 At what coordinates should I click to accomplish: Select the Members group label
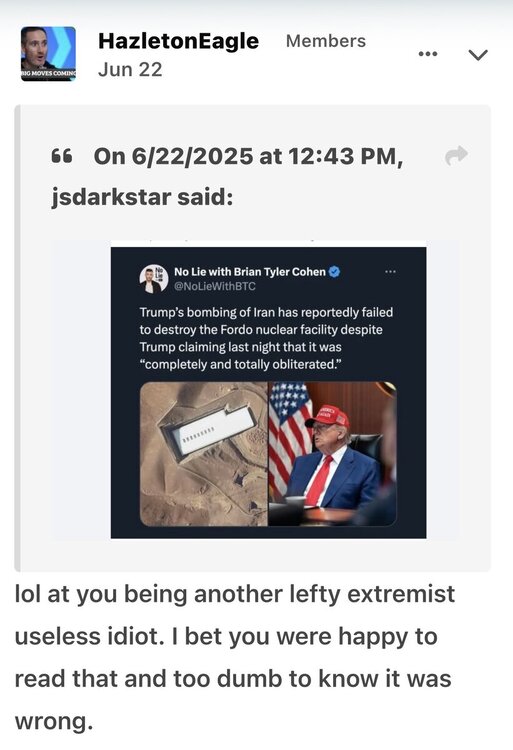(x=326, y=41)
